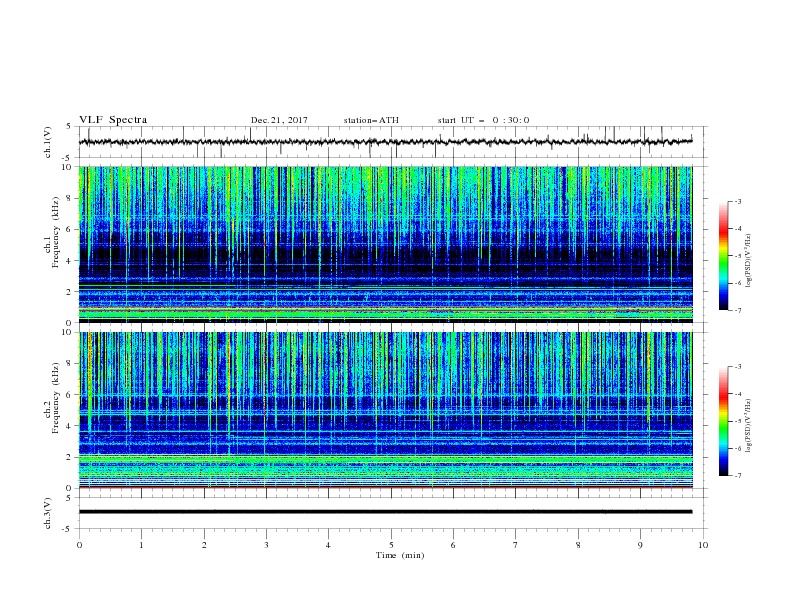792x612 pixels.
Task: Click tick label "5" on time axis
Action: pos(391,545)
